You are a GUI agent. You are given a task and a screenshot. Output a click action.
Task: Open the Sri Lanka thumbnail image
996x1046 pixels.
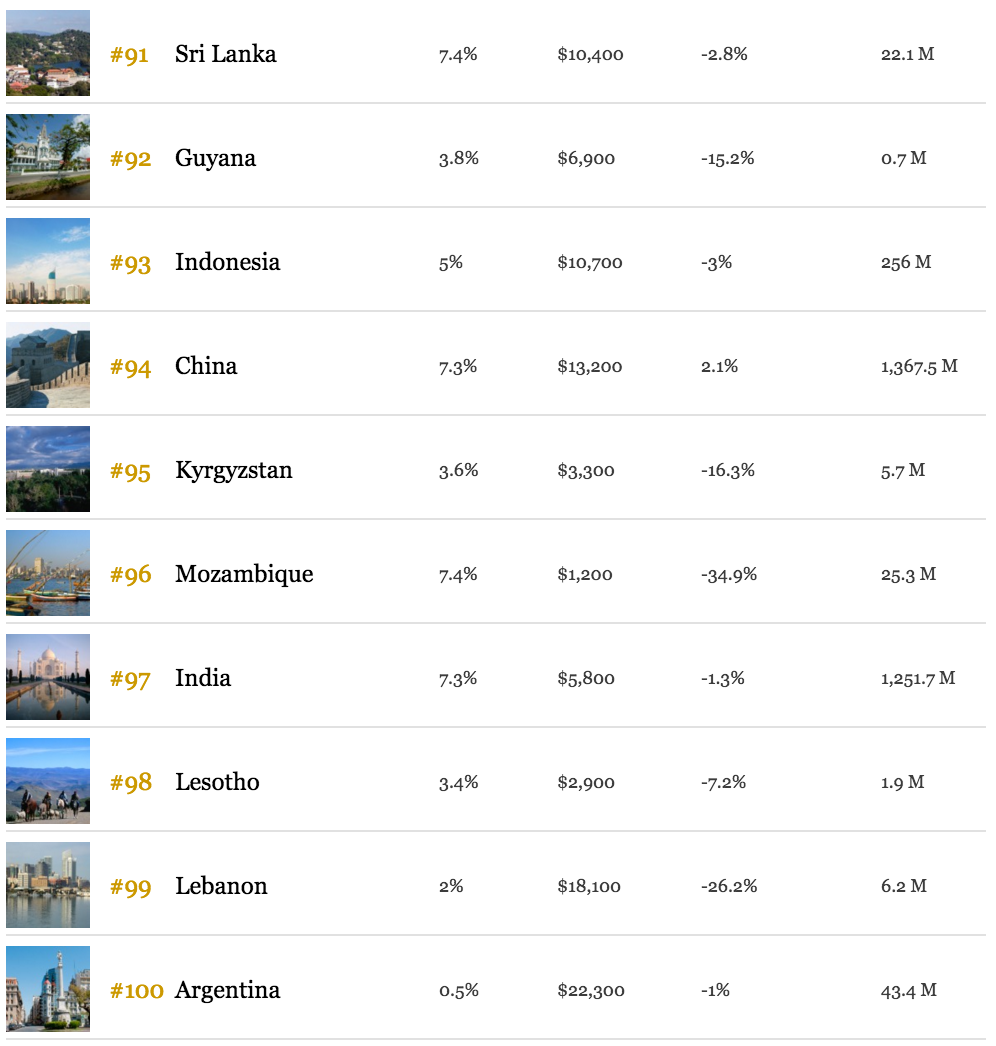tap(48, 53)
